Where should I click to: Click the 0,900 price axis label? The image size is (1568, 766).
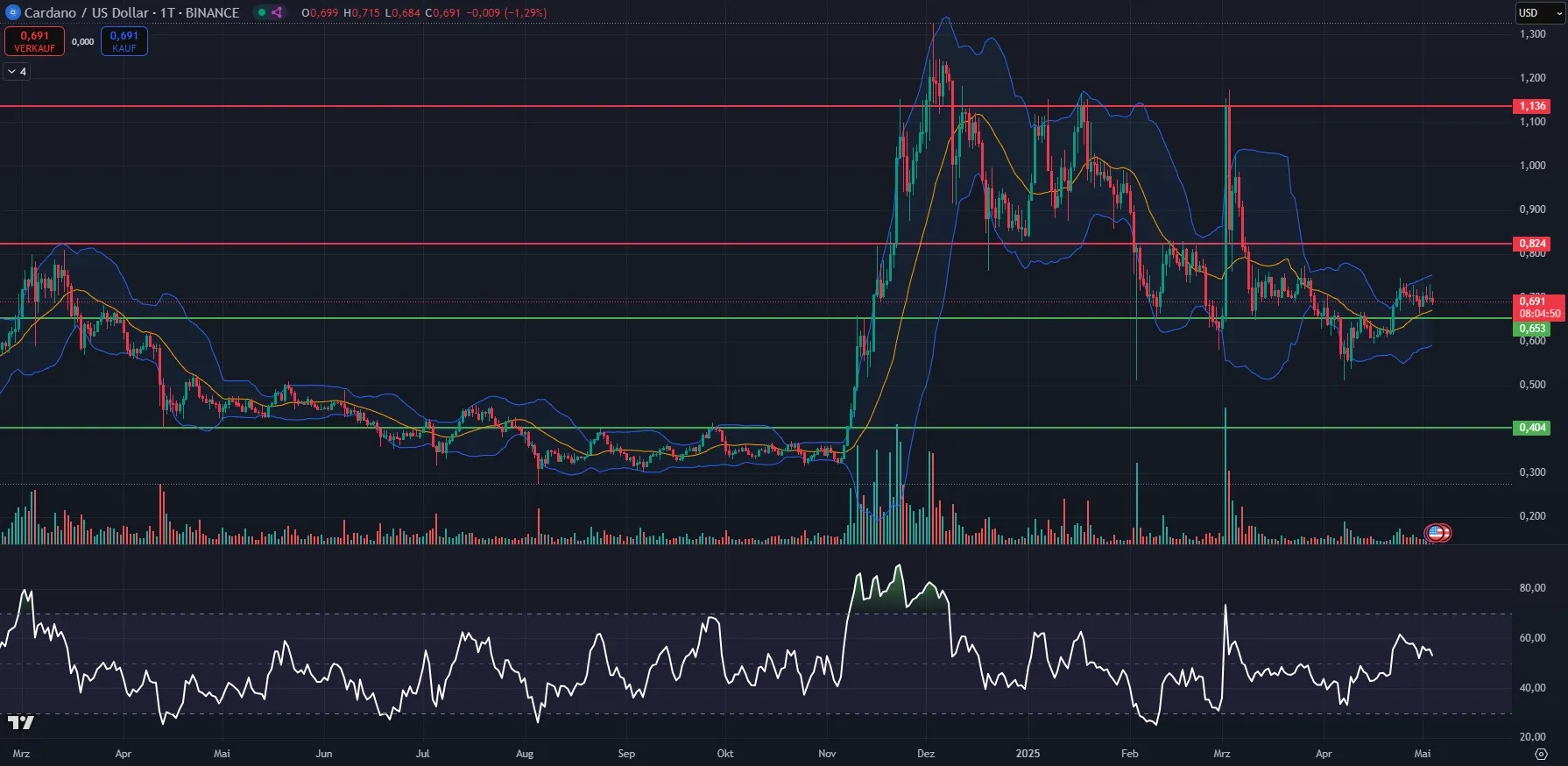tap(1532, 209)
